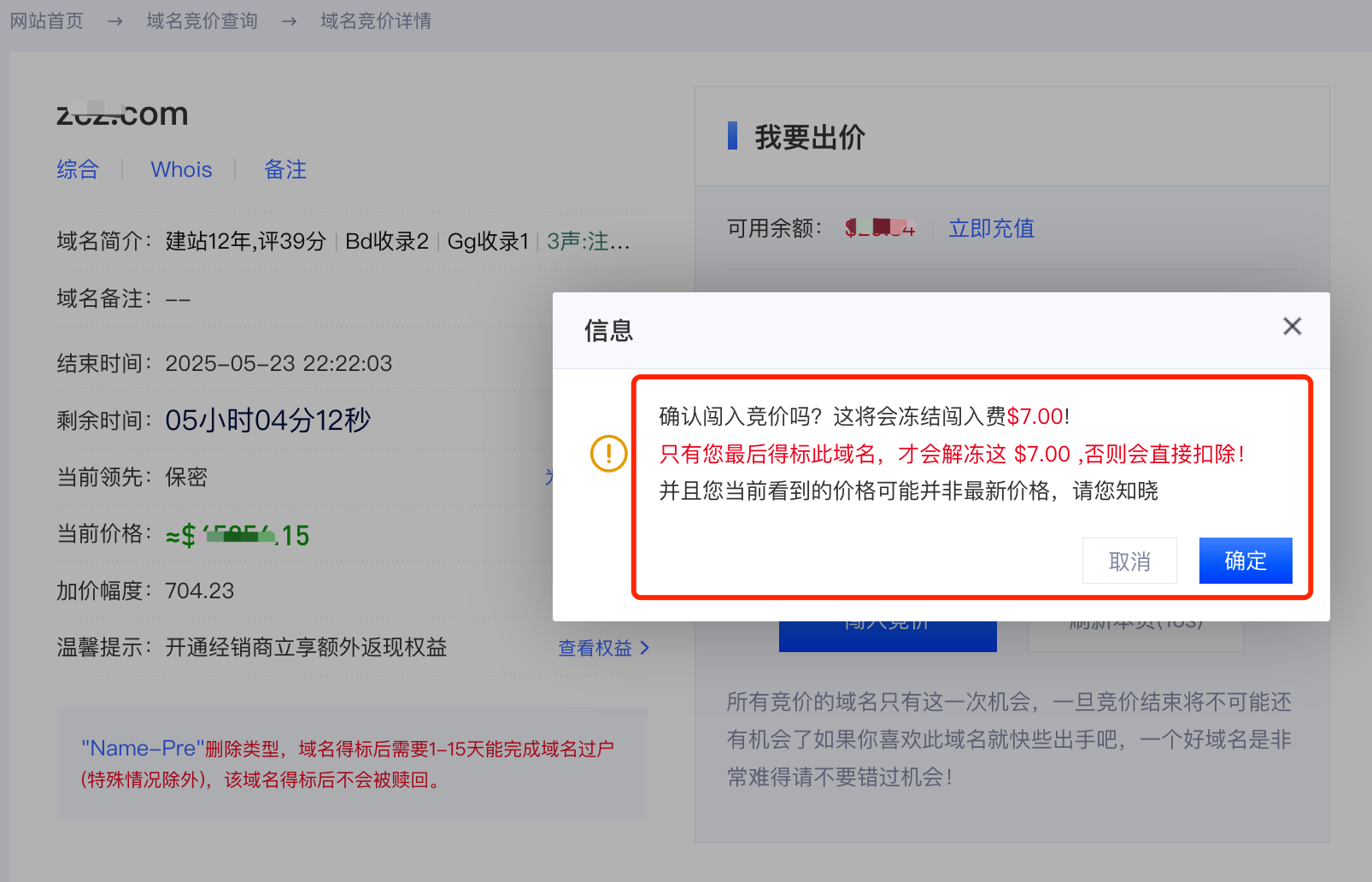Click the end time 2025-05-23 22:22:03

(279, 363)
